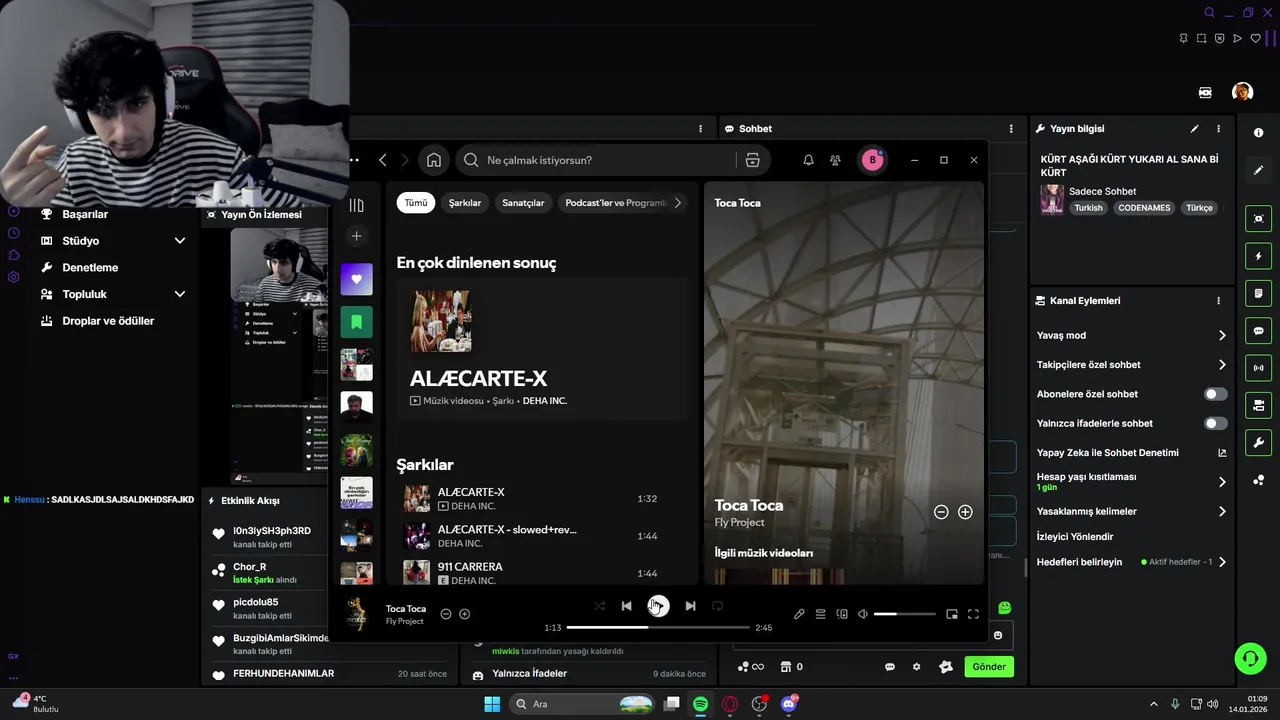The image size is (1280, 720).
Task: Seek within the Spotify song progress bar
Action: coord(658,627)
